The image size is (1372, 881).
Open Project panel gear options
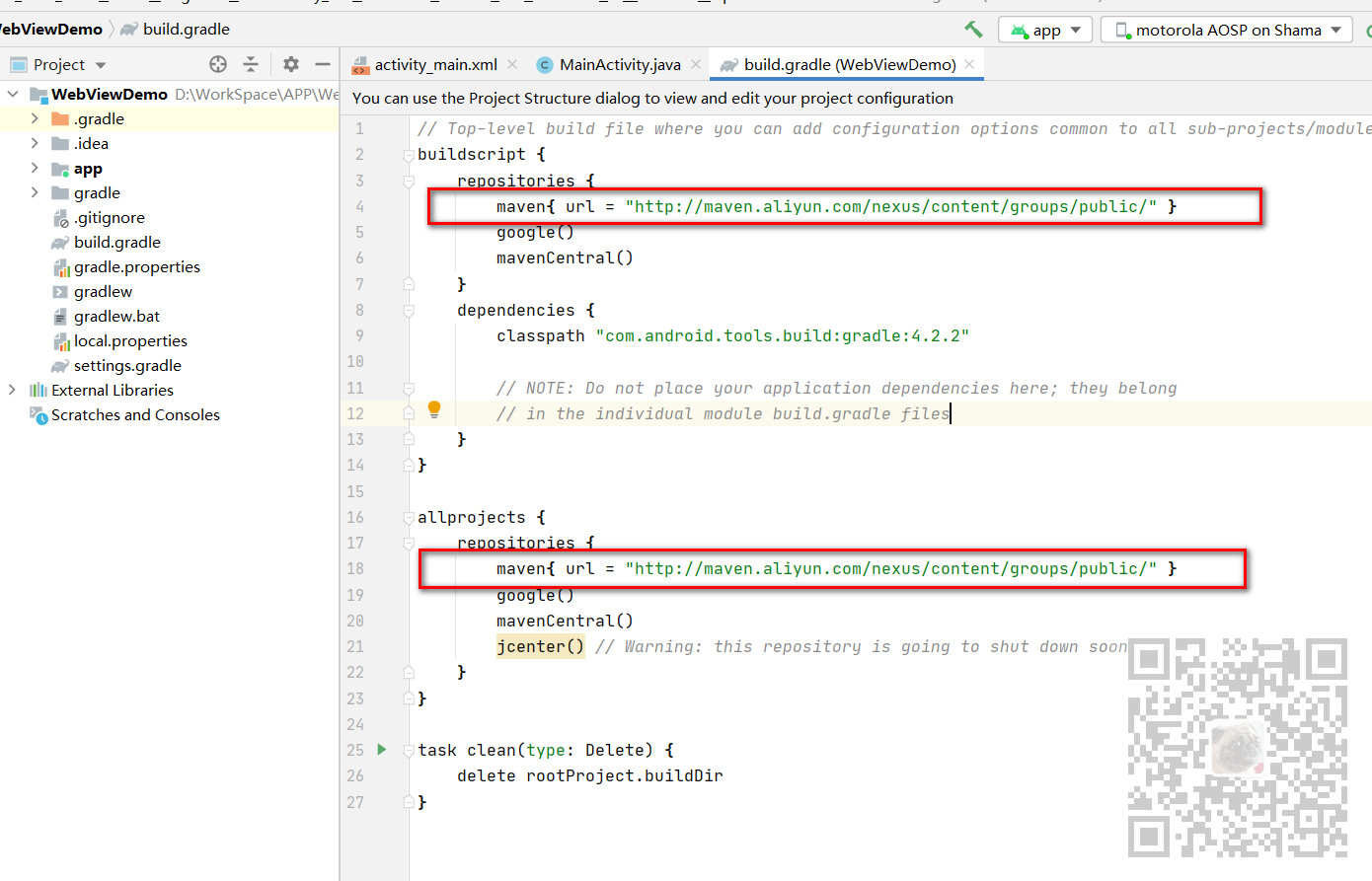(x=290, y=64)
